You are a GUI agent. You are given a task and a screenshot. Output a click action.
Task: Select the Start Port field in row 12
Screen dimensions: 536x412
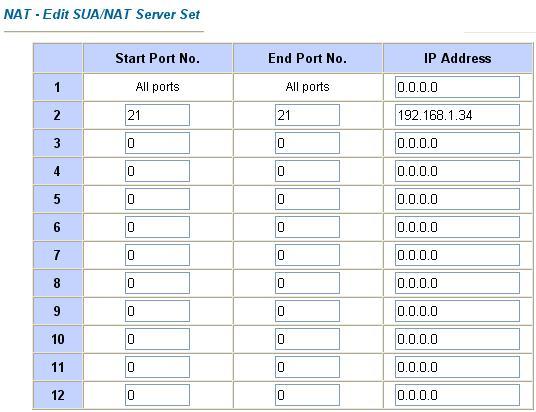[157, 395]
